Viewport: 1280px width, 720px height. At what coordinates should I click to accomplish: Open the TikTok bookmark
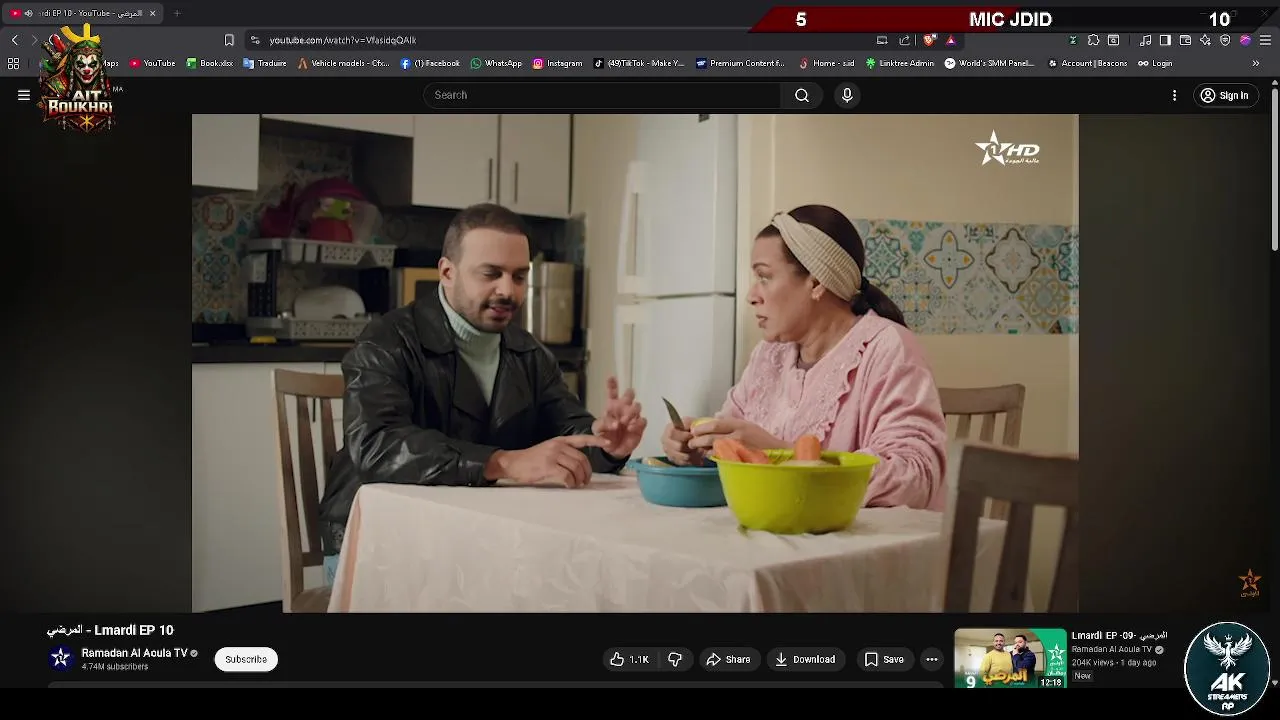coord(639,63)
